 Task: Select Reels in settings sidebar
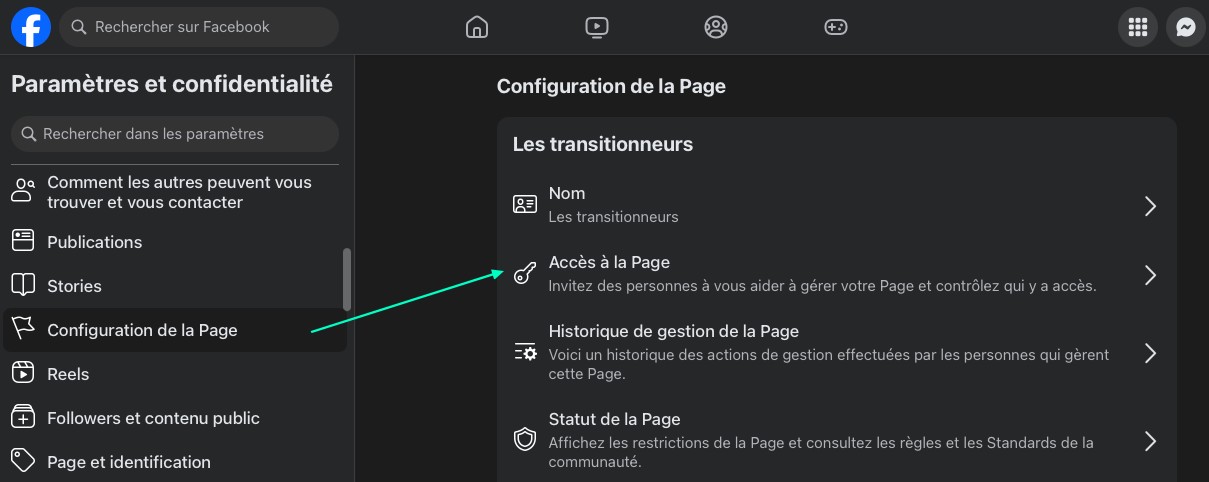pyautogui.click(x=175, y=374)
